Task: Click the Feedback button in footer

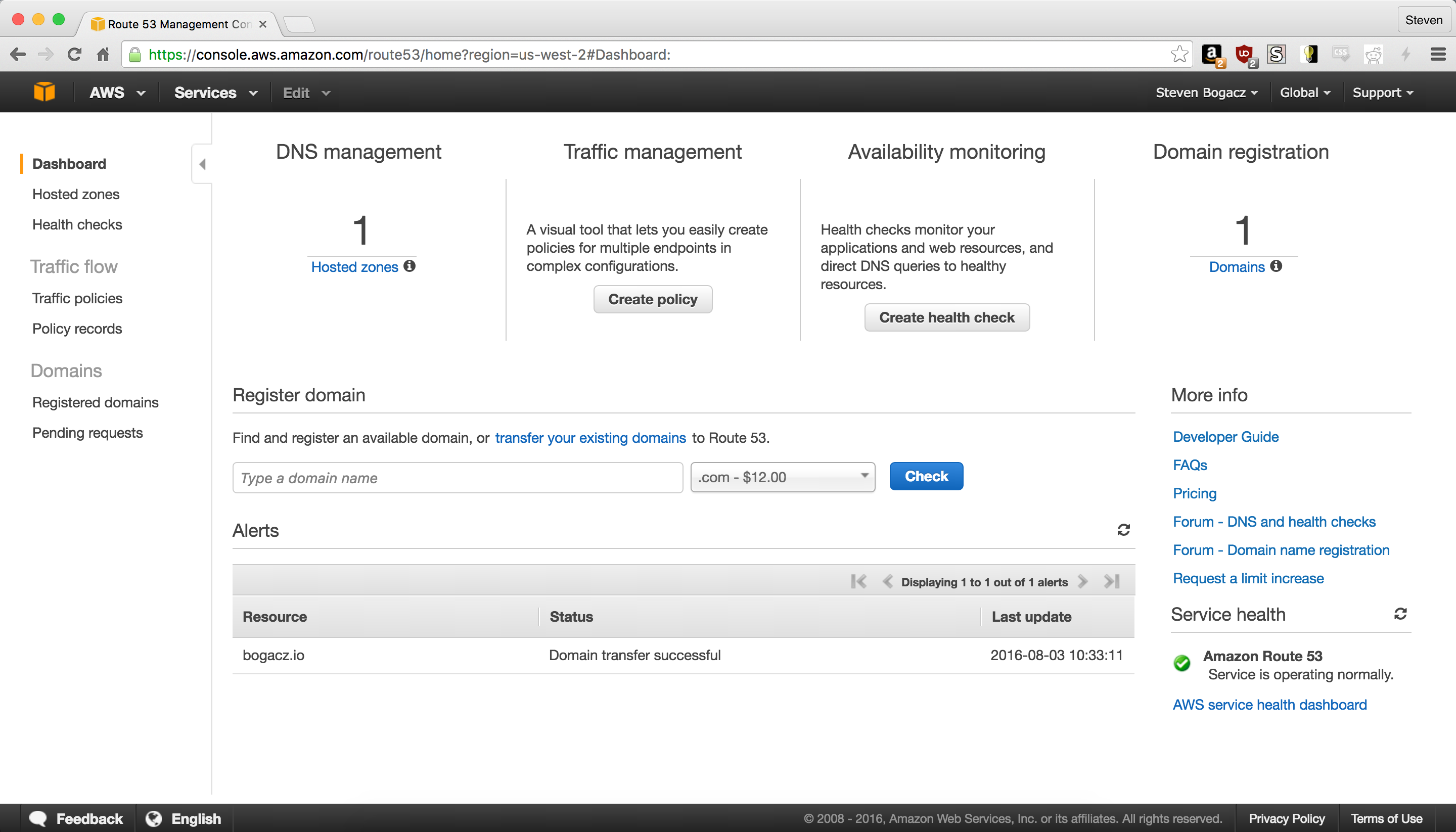Action: [77, 818]
